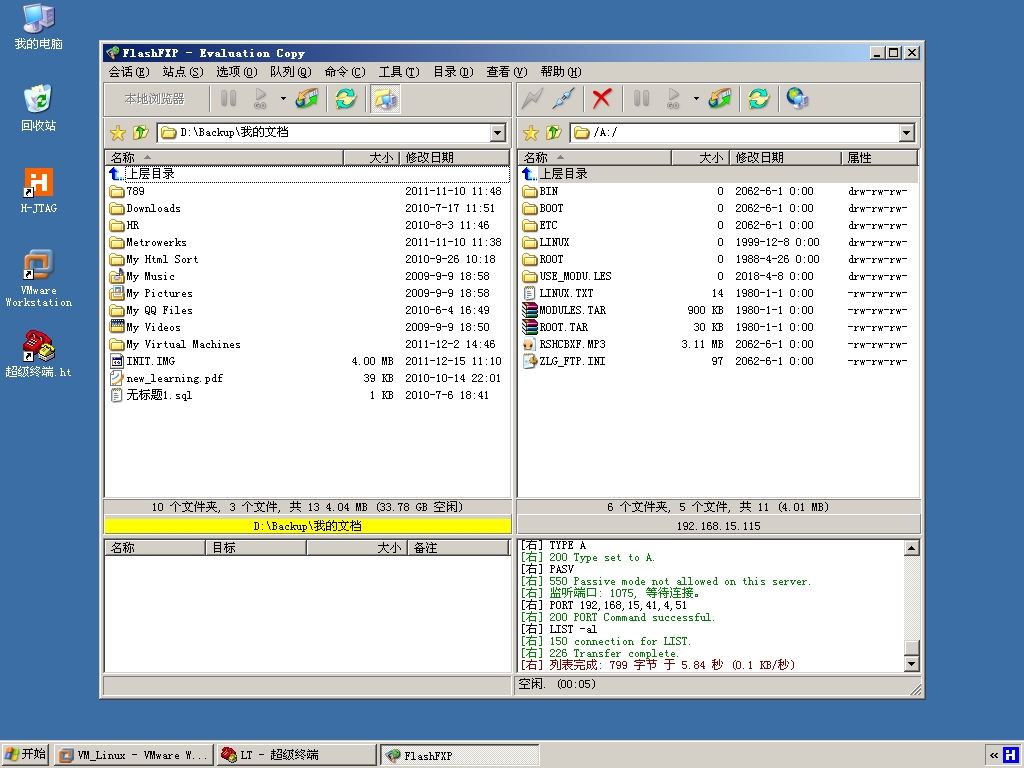The width and height of the screenshot is (1024, 768).
Task: Open the 工具 menu
Action: [x=399, y=72]
